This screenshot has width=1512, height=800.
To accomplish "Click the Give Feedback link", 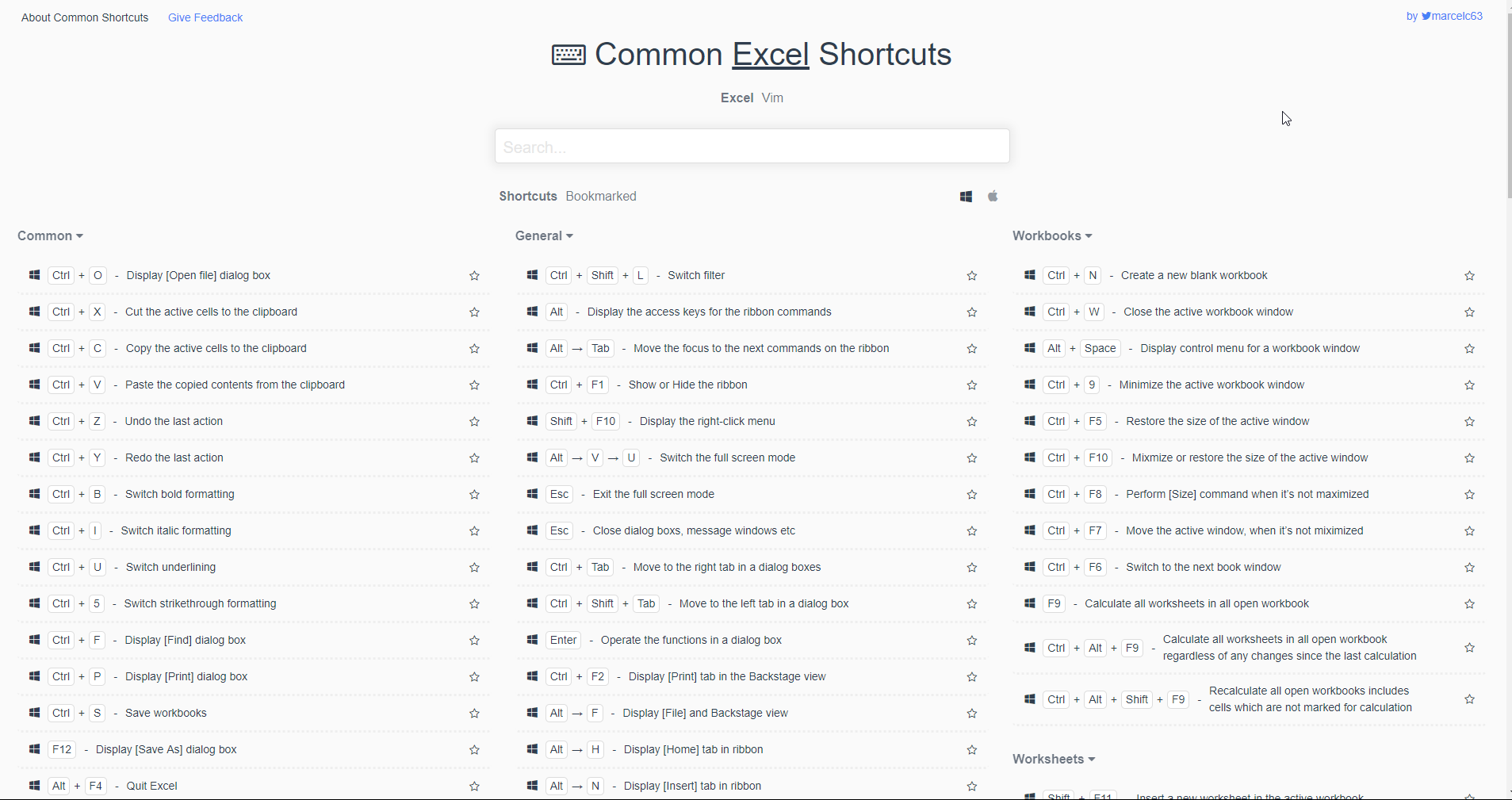I will pyautogui.click(x=205, y=17).
